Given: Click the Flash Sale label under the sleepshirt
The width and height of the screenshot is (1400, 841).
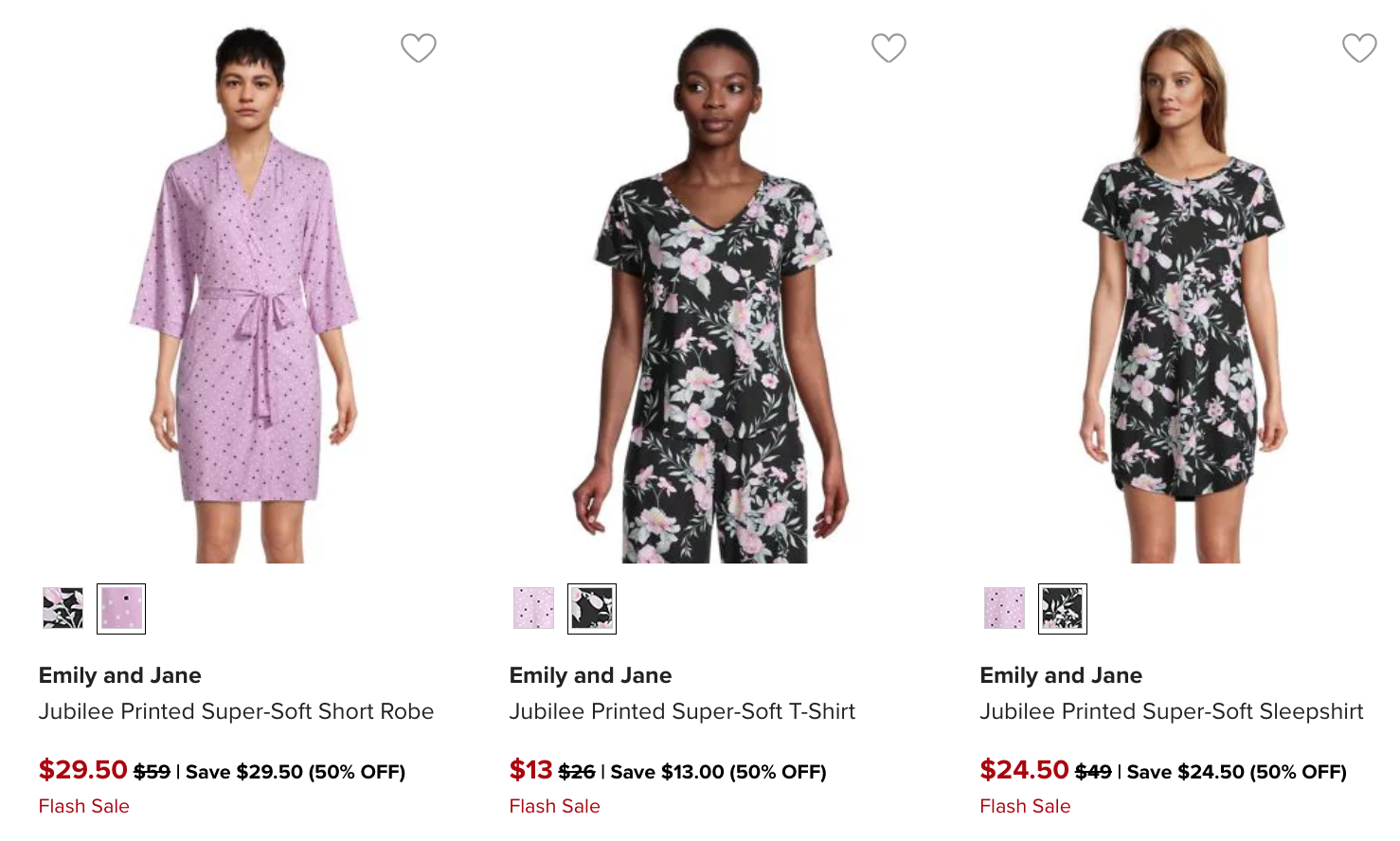Looking at the screenshot, I should coord(1024,806).
